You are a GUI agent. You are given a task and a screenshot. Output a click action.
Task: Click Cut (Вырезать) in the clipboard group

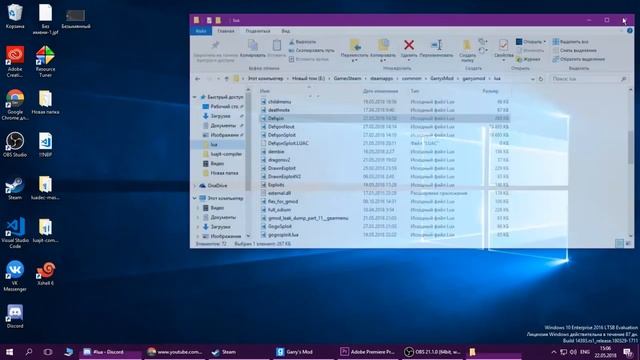302,42
